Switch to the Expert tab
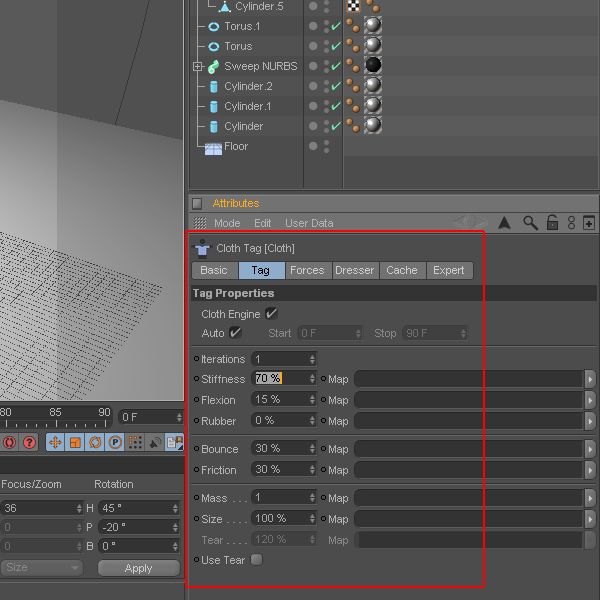The width and height of the screenshot is (600, 600). point(450,271)
